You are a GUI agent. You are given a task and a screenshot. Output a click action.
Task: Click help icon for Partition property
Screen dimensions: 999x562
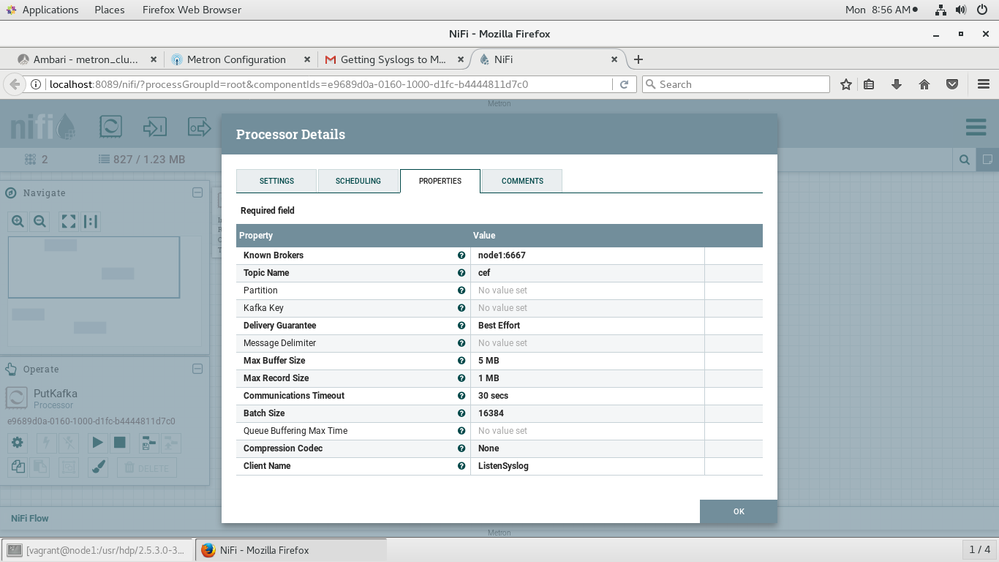click(x=461, y=291)
